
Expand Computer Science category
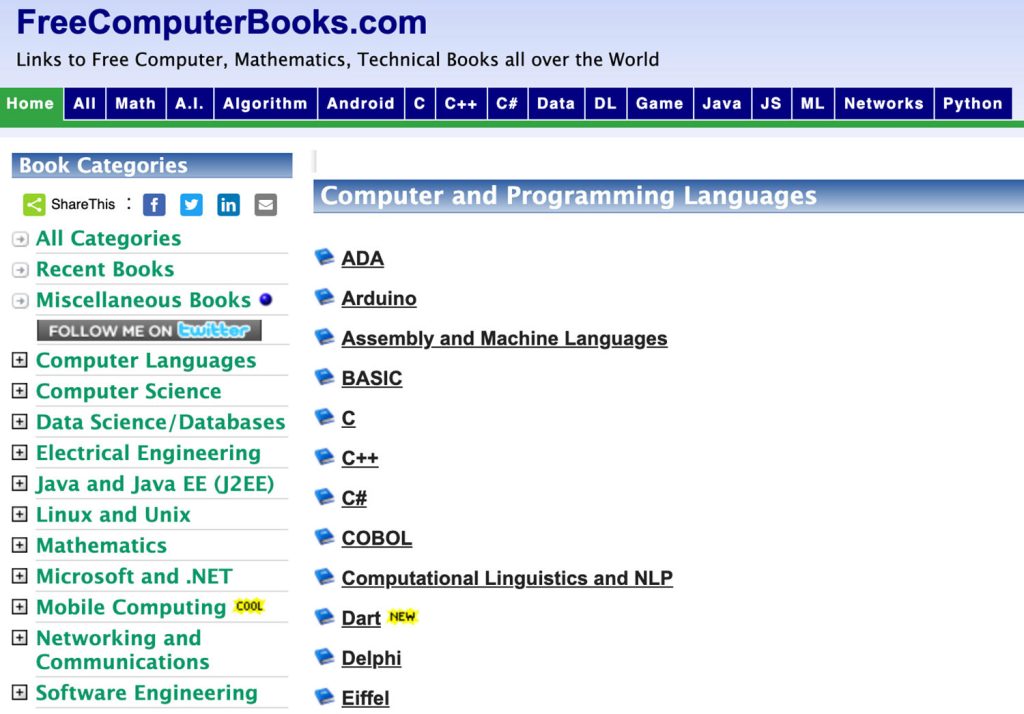coord(20,391)
